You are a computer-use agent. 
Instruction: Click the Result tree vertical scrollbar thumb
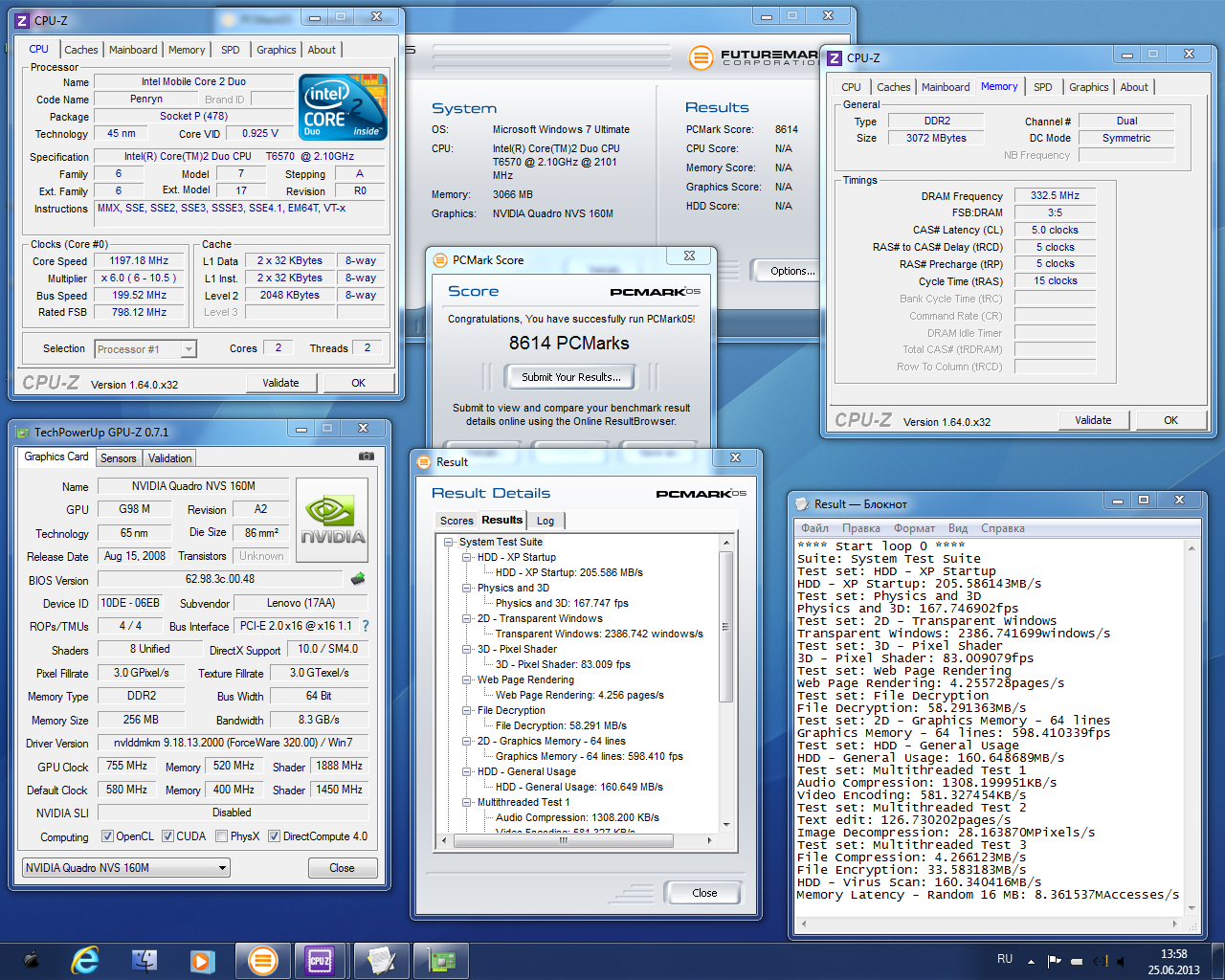[725, 627]
